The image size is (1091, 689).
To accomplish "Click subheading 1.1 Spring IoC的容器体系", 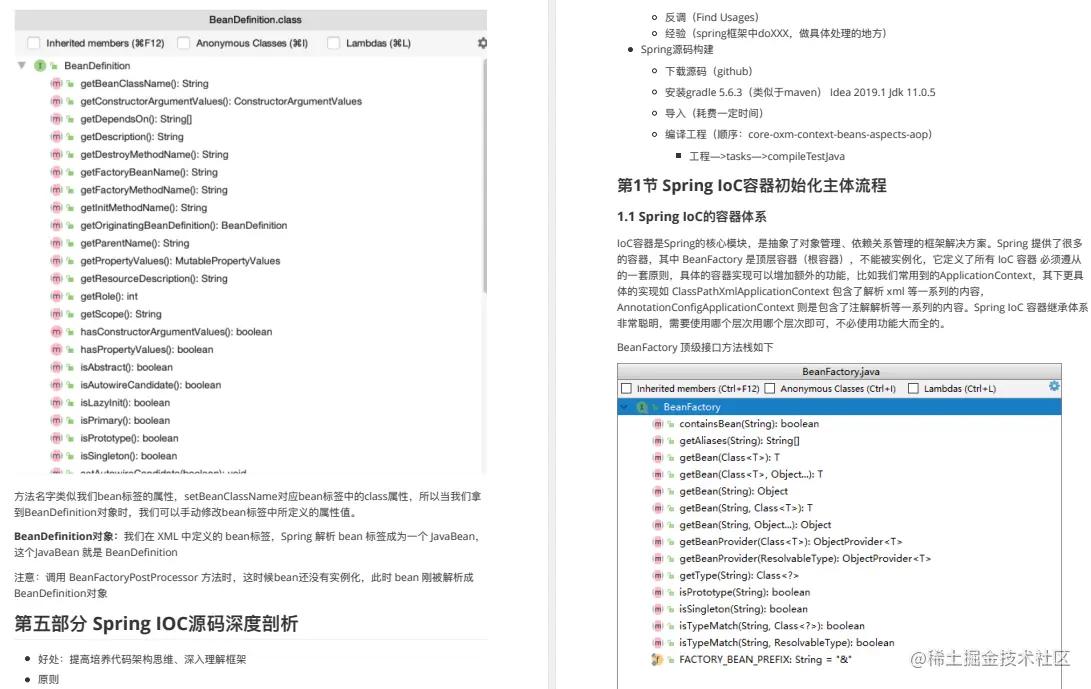I will point(691,216).
